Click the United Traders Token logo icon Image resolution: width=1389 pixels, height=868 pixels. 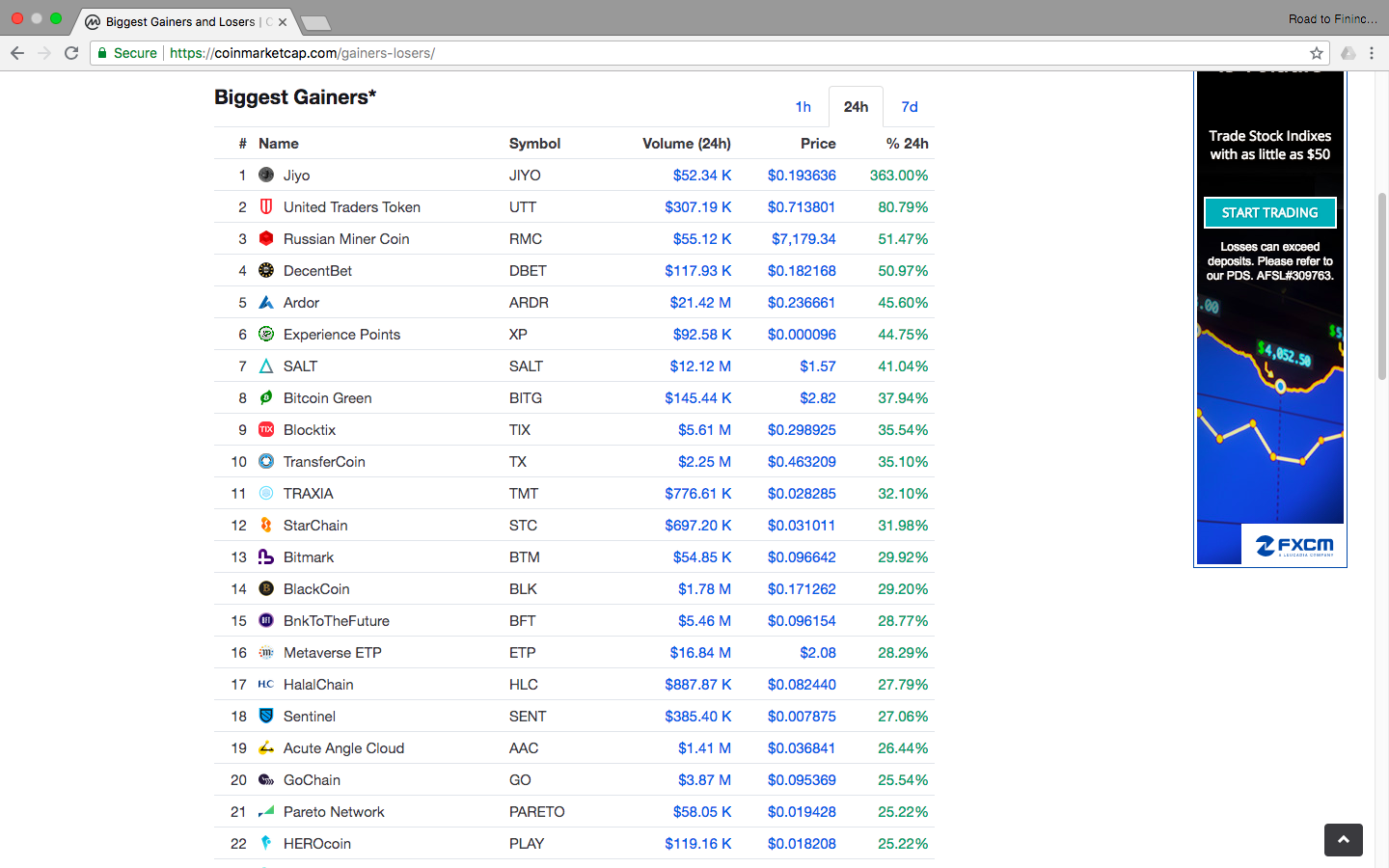tap(266, 206)
